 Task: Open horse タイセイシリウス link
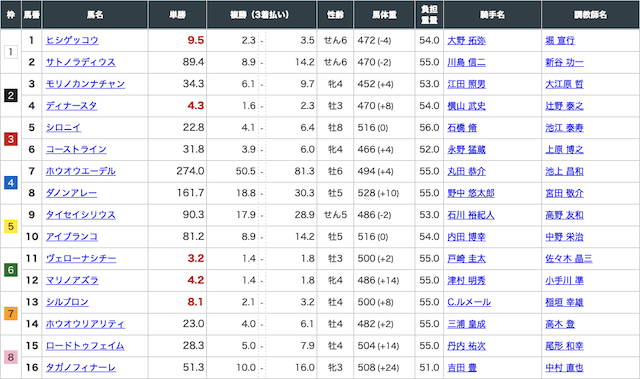pos(80,215)
